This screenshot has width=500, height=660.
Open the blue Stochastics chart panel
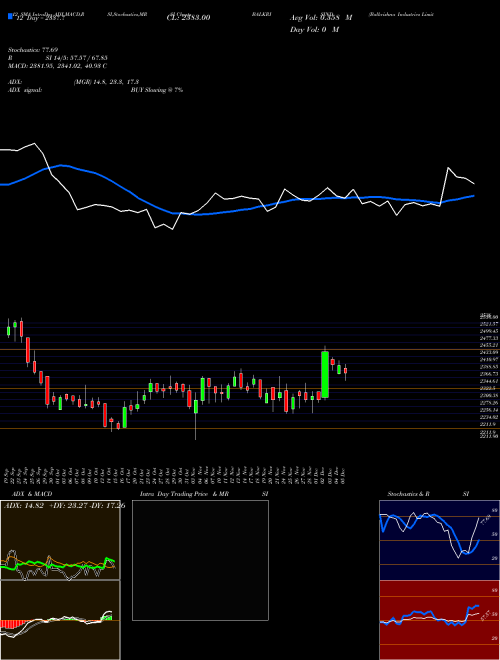point(439,540)
